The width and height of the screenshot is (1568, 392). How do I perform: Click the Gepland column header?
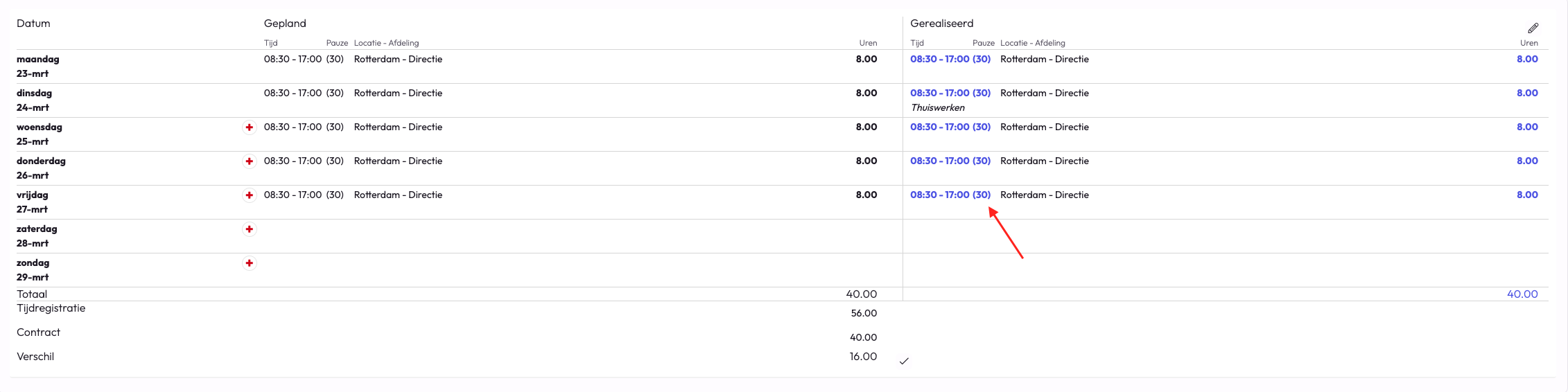pos(285,24)
